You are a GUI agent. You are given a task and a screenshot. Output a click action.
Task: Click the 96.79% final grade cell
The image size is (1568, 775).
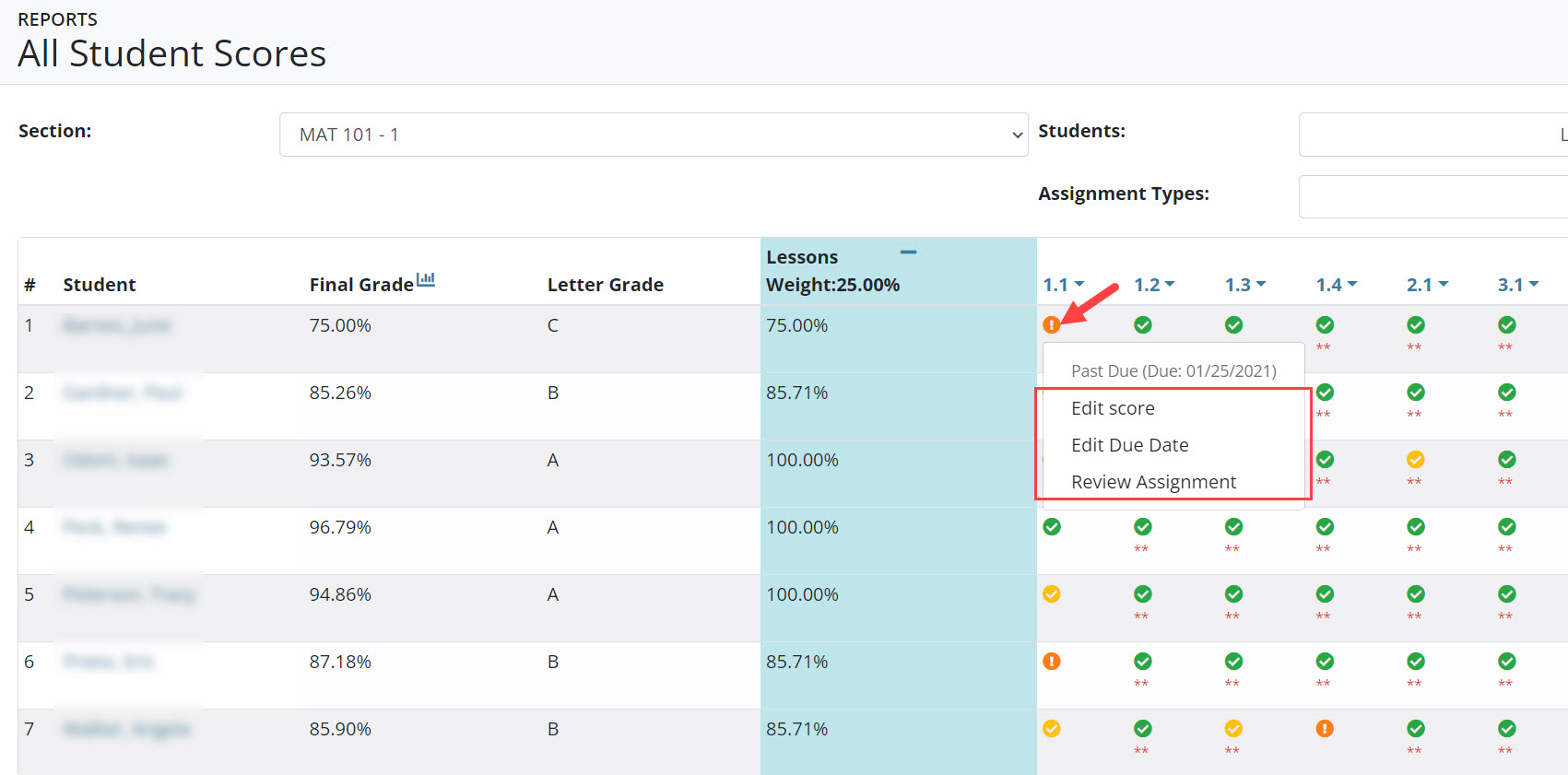click(340, 527)
